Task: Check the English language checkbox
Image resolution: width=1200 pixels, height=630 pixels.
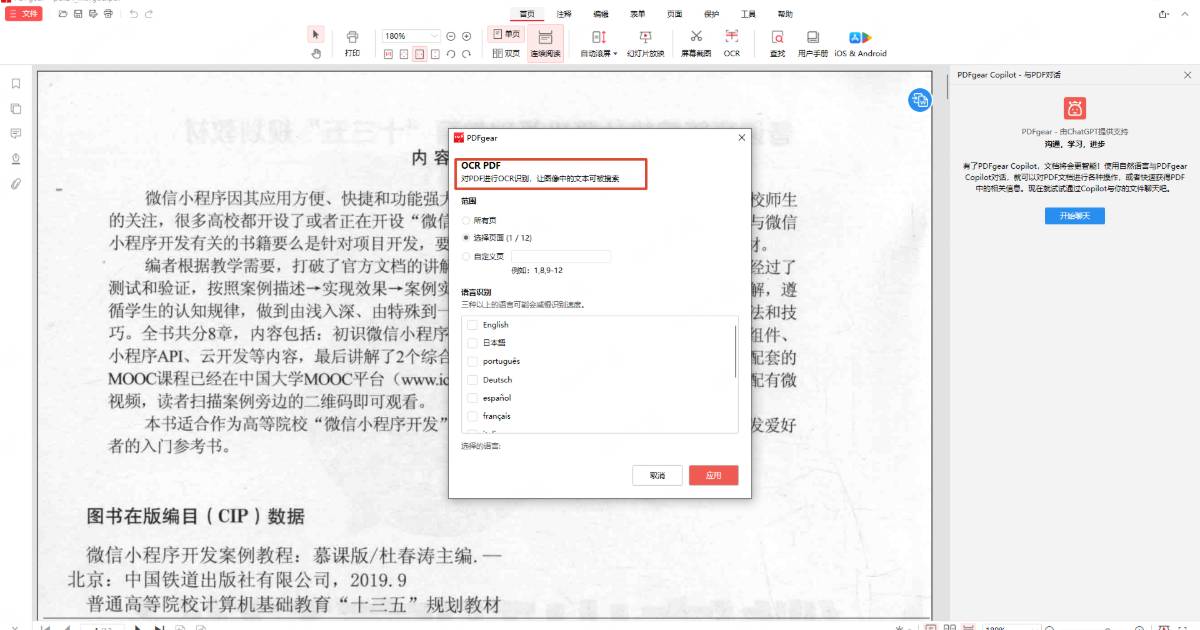Action: click(x=472, y=325)
